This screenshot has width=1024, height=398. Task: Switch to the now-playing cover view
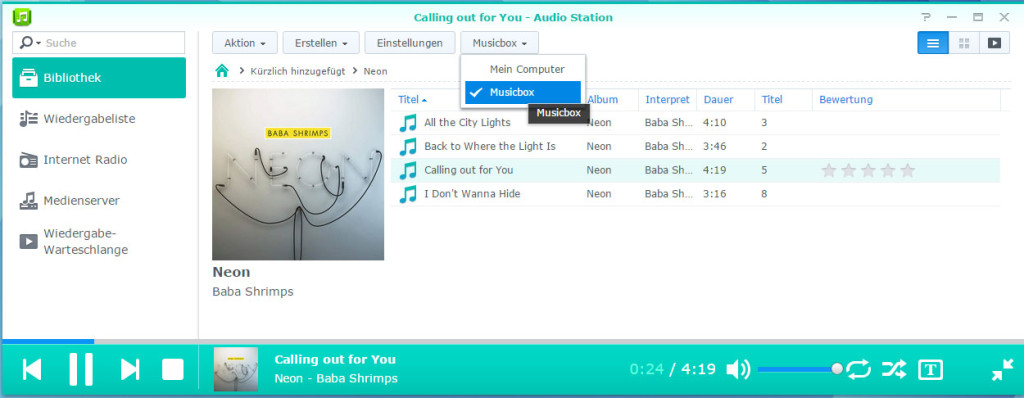(994, 43)
